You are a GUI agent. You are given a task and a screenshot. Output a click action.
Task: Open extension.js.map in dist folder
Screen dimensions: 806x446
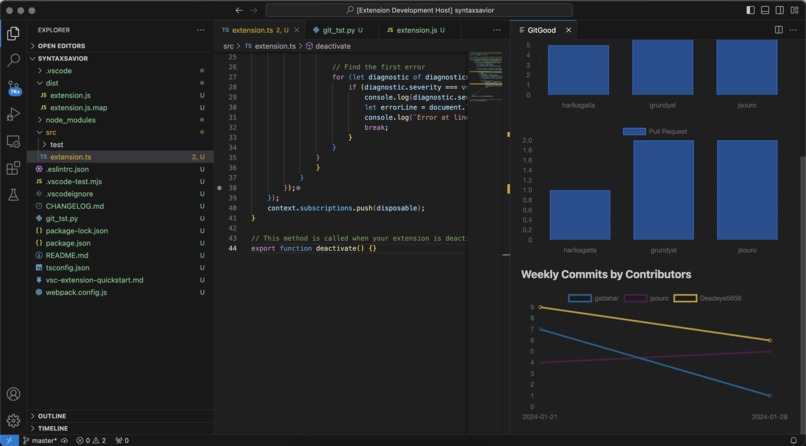[120, 108]
